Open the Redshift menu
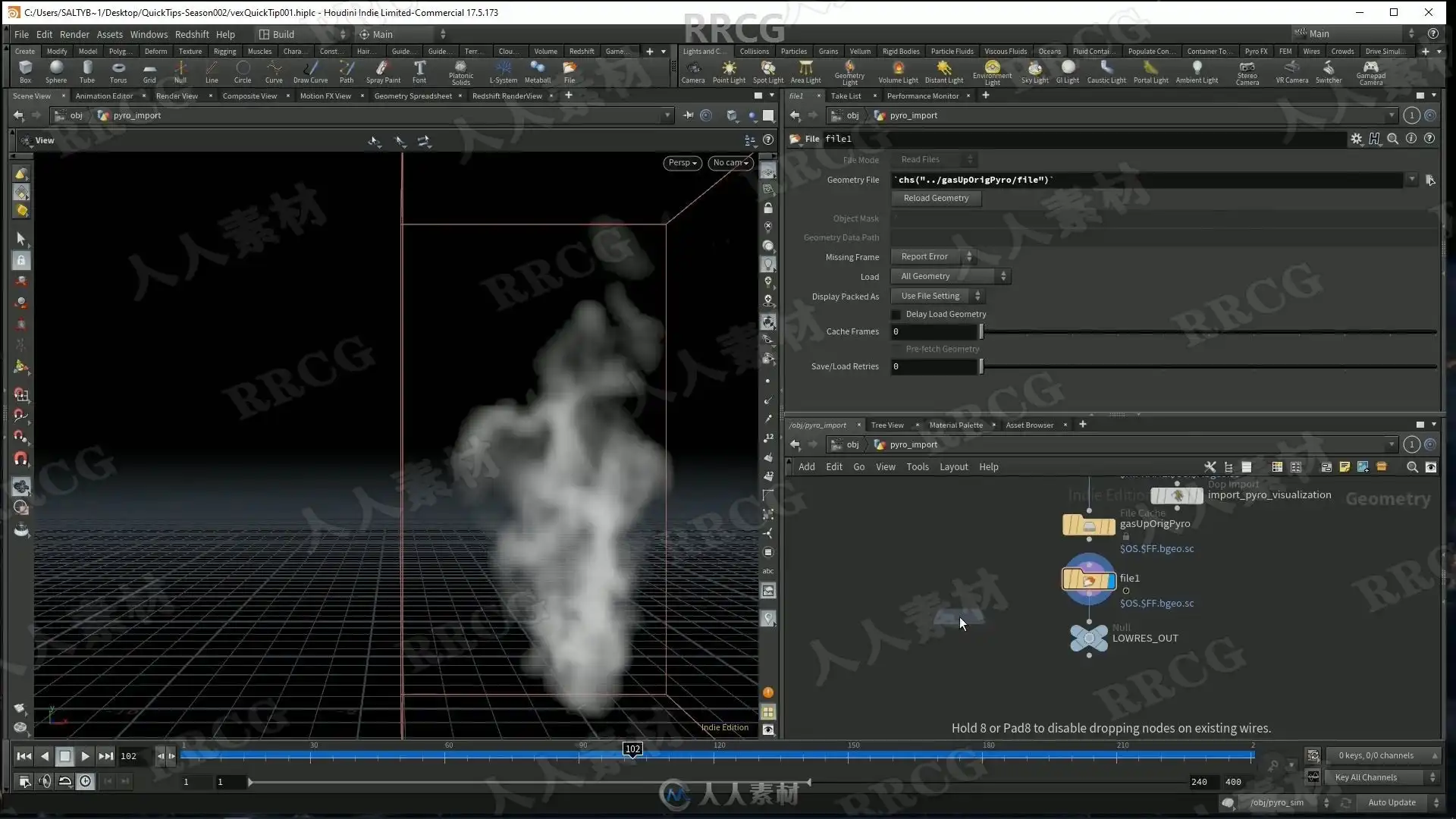1456x819 pixels. 192,34
